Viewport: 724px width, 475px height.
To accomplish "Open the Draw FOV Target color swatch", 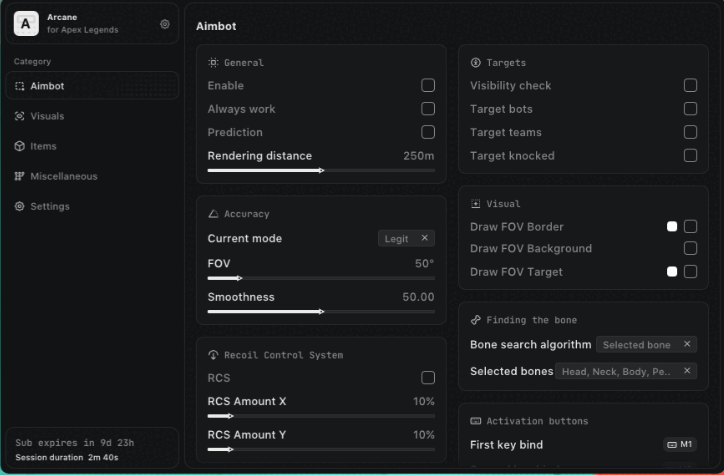I will [x=672, y=271].
